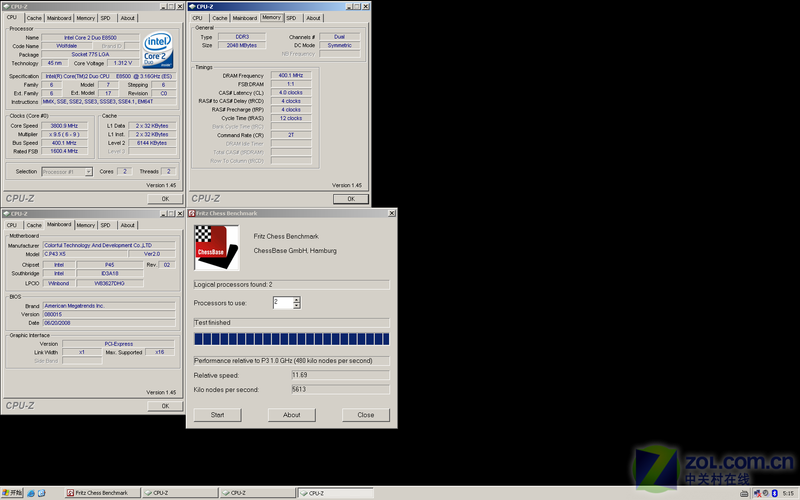The height and width of the screenshot is (500, 800).
Task: Switch to the CPU tab in the CPU-Z motherboard window
Action: point(12,225)
